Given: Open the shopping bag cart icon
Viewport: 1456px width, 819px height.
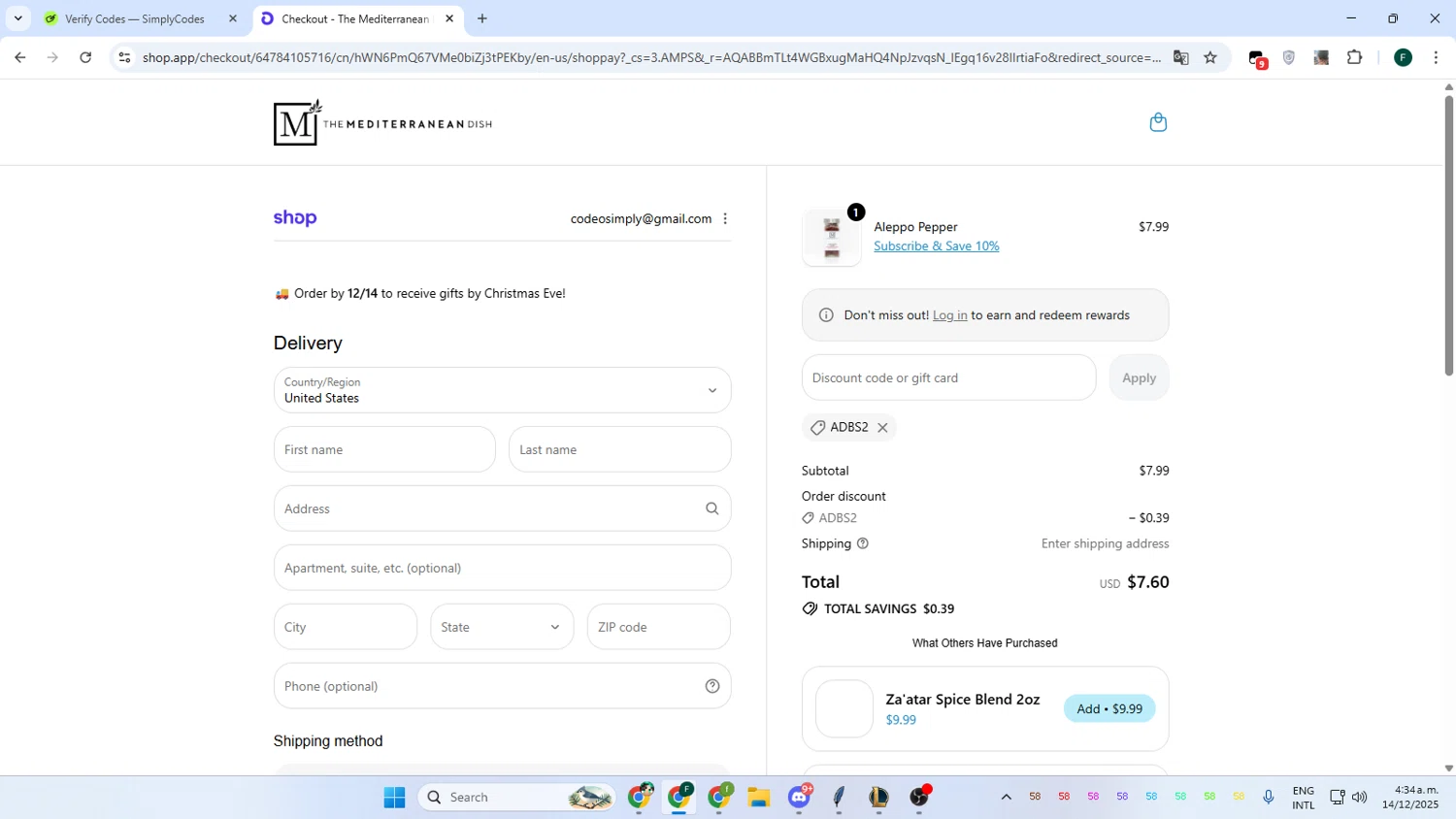Looking at the screenshot, I should click(1158, 122).
